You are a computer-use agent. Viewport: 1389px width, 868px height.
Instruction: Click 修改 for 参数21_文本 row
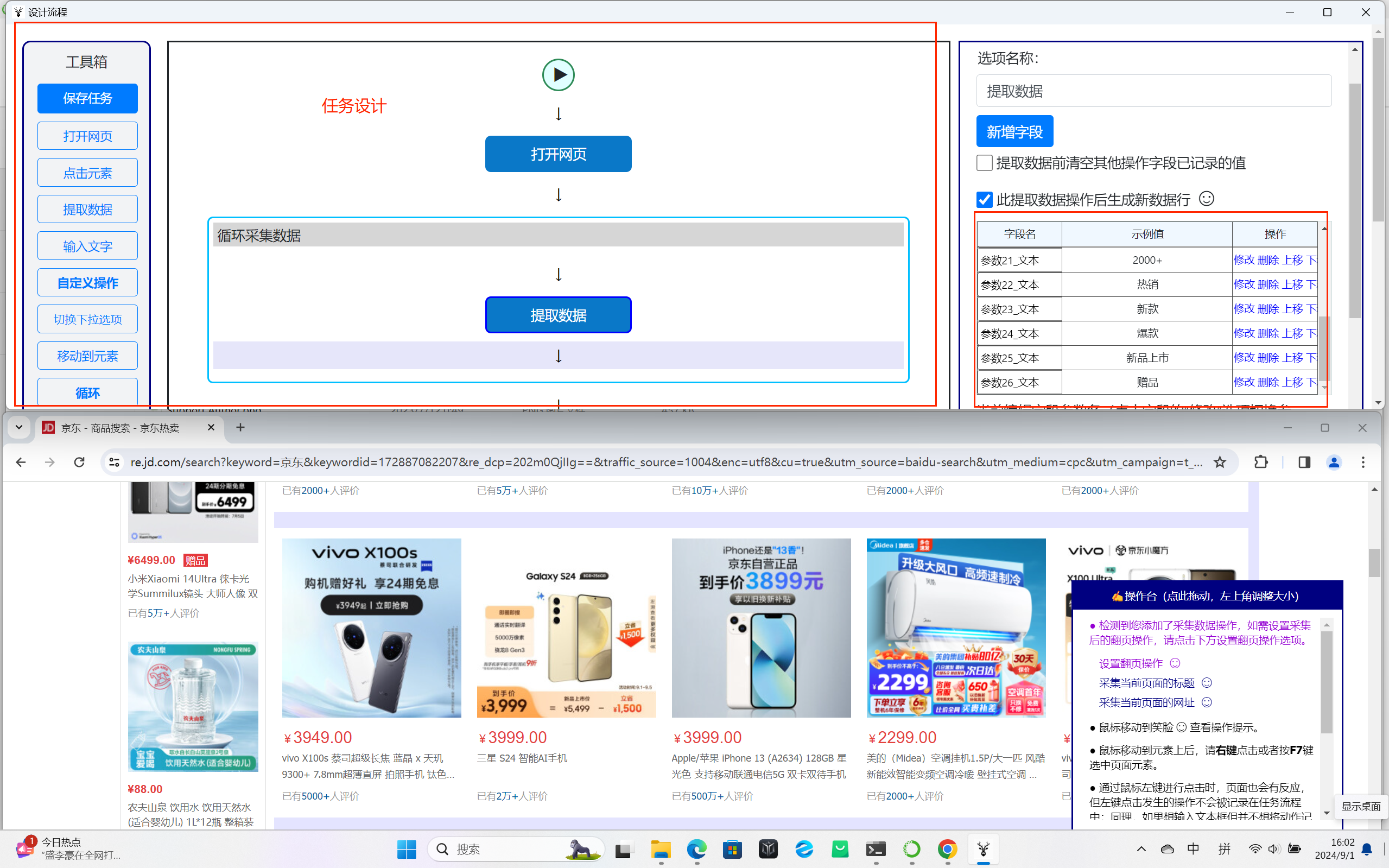[x=1244, y=260]
